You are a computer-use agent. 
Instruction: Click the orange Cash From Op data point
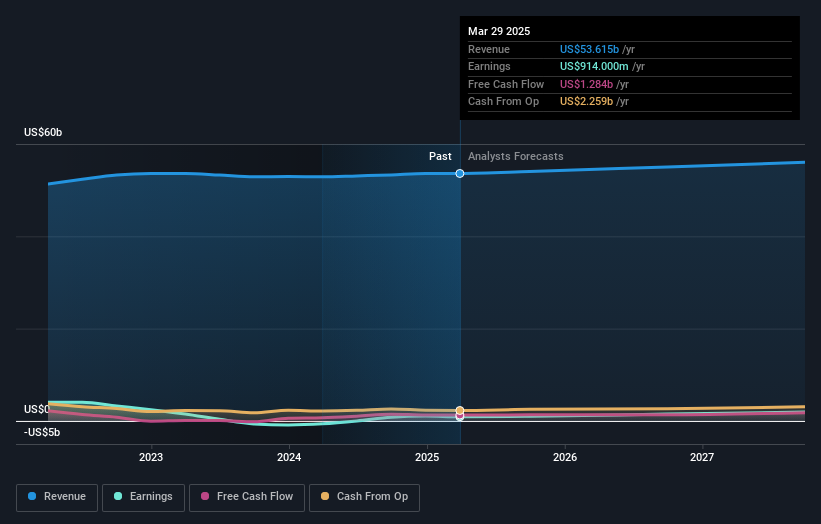[x=460, y=410]
